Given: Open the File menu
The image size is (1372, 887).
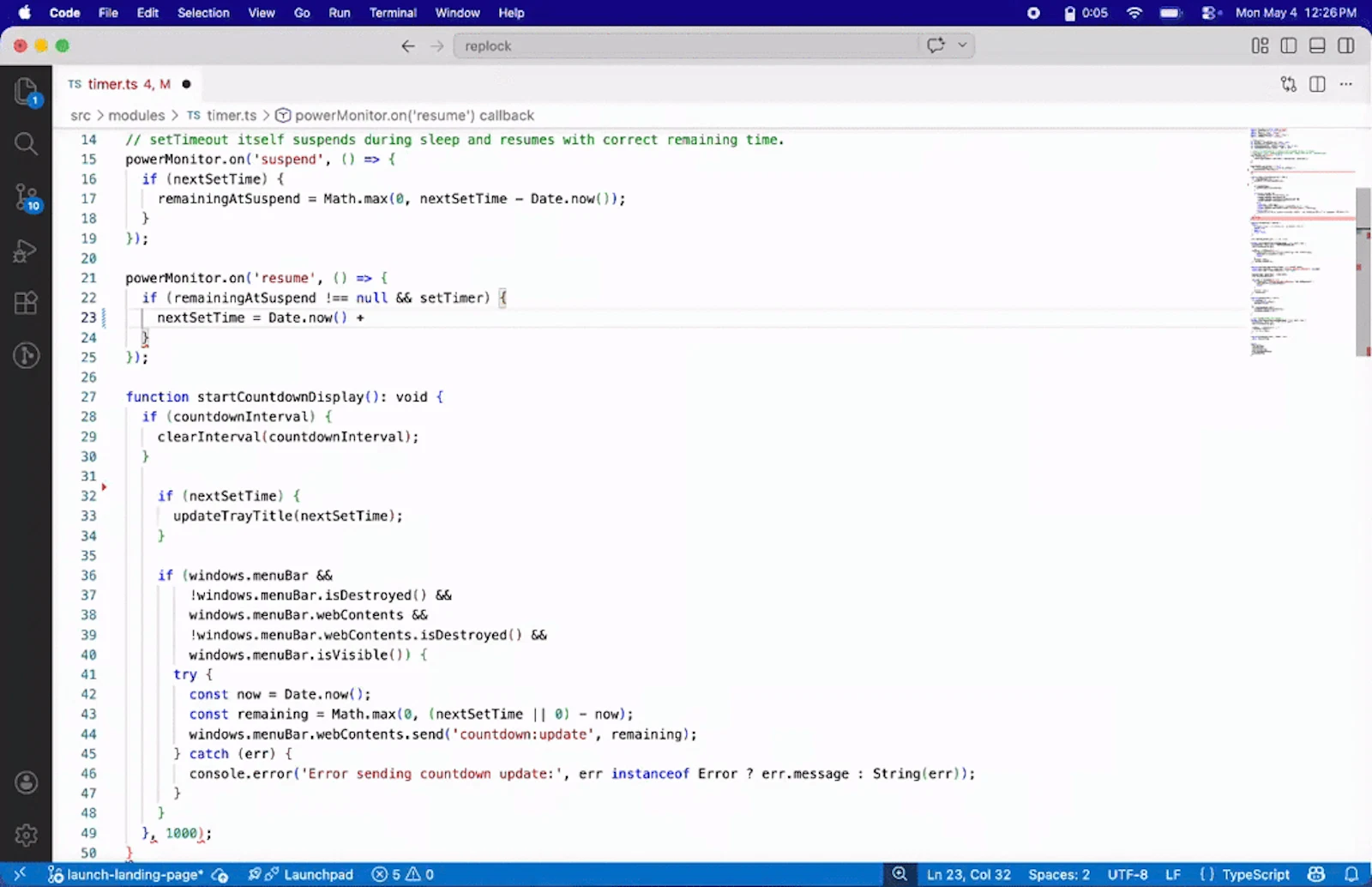Looking at the screenshot, I should coord(108,13).
